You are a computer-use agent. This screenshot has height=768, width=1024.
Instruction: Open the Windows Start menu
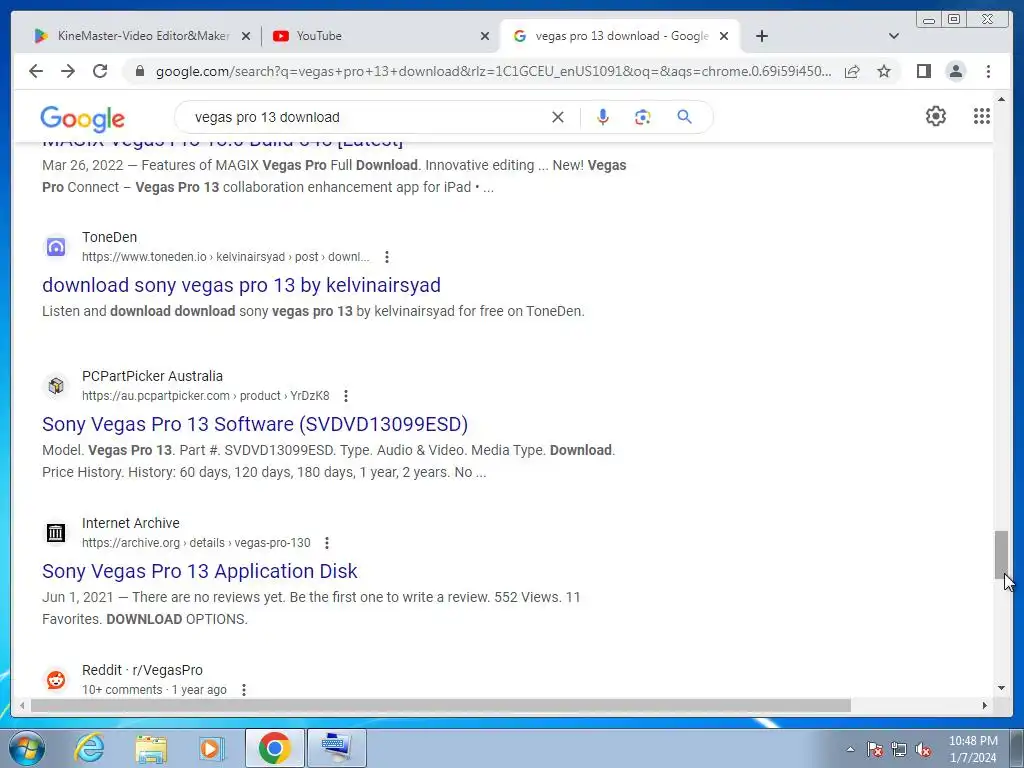pos(25,748)
